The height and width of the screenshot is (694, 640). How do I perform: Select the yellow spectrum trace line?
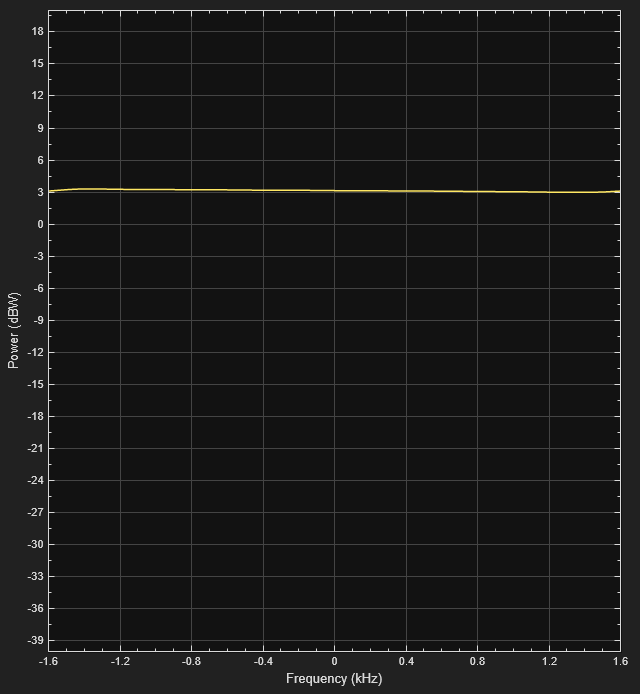(334, 191)
